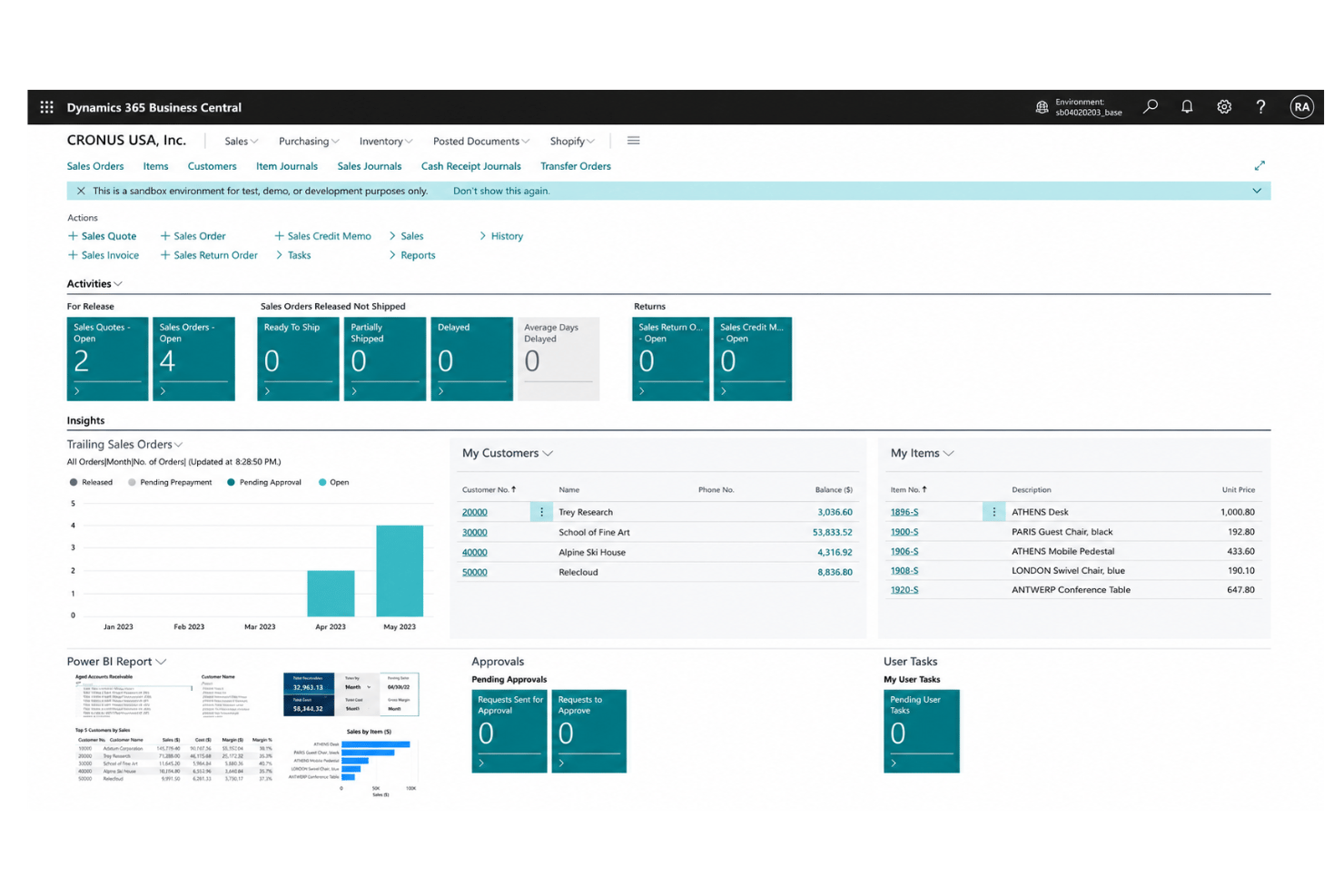Image resolution: width=1344 pixels, height=896 pixels.
Task: Open the Transfer Orders navigation link
Action: point(576,166)
